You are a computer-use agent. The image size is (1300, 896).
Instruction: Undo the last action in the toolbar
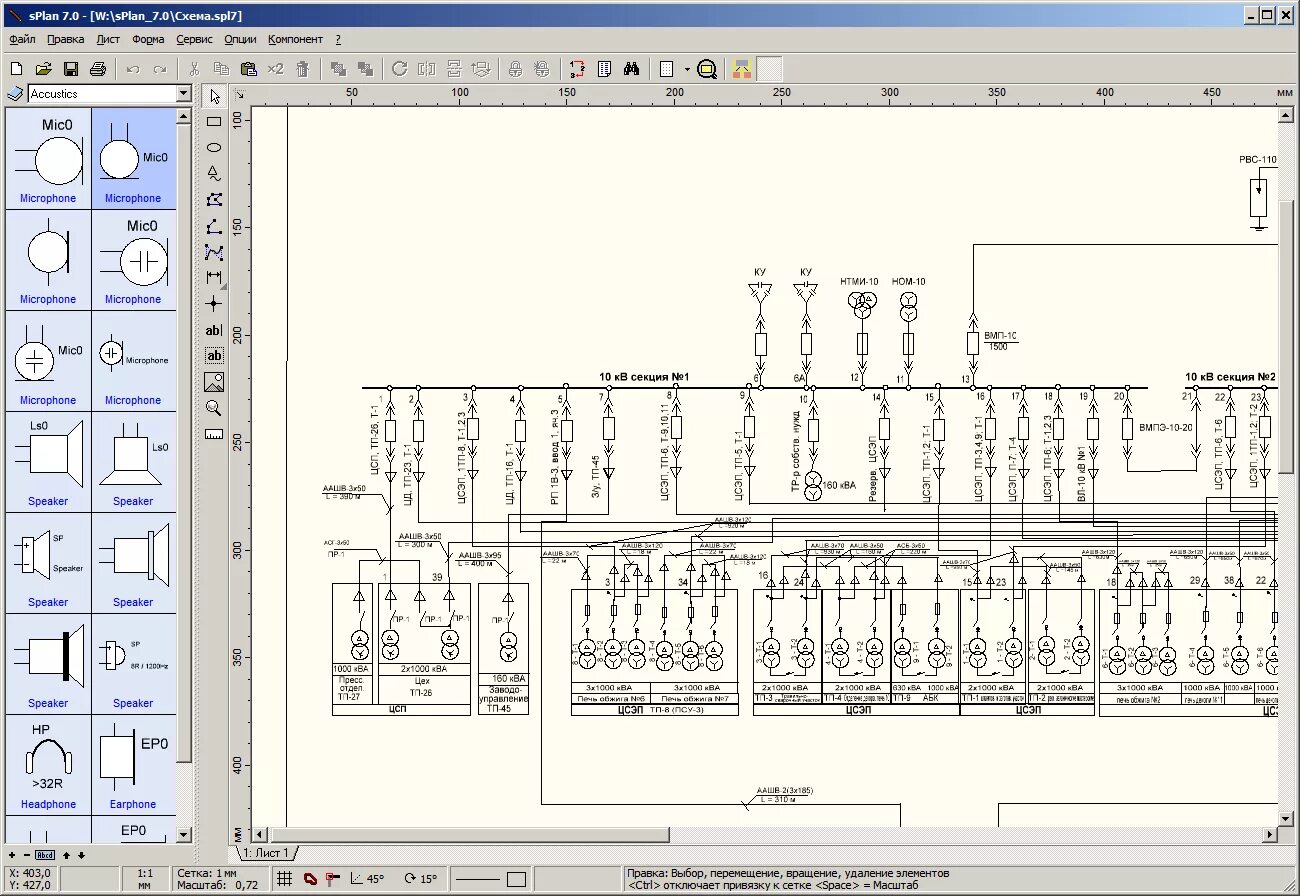coord(133,69)
